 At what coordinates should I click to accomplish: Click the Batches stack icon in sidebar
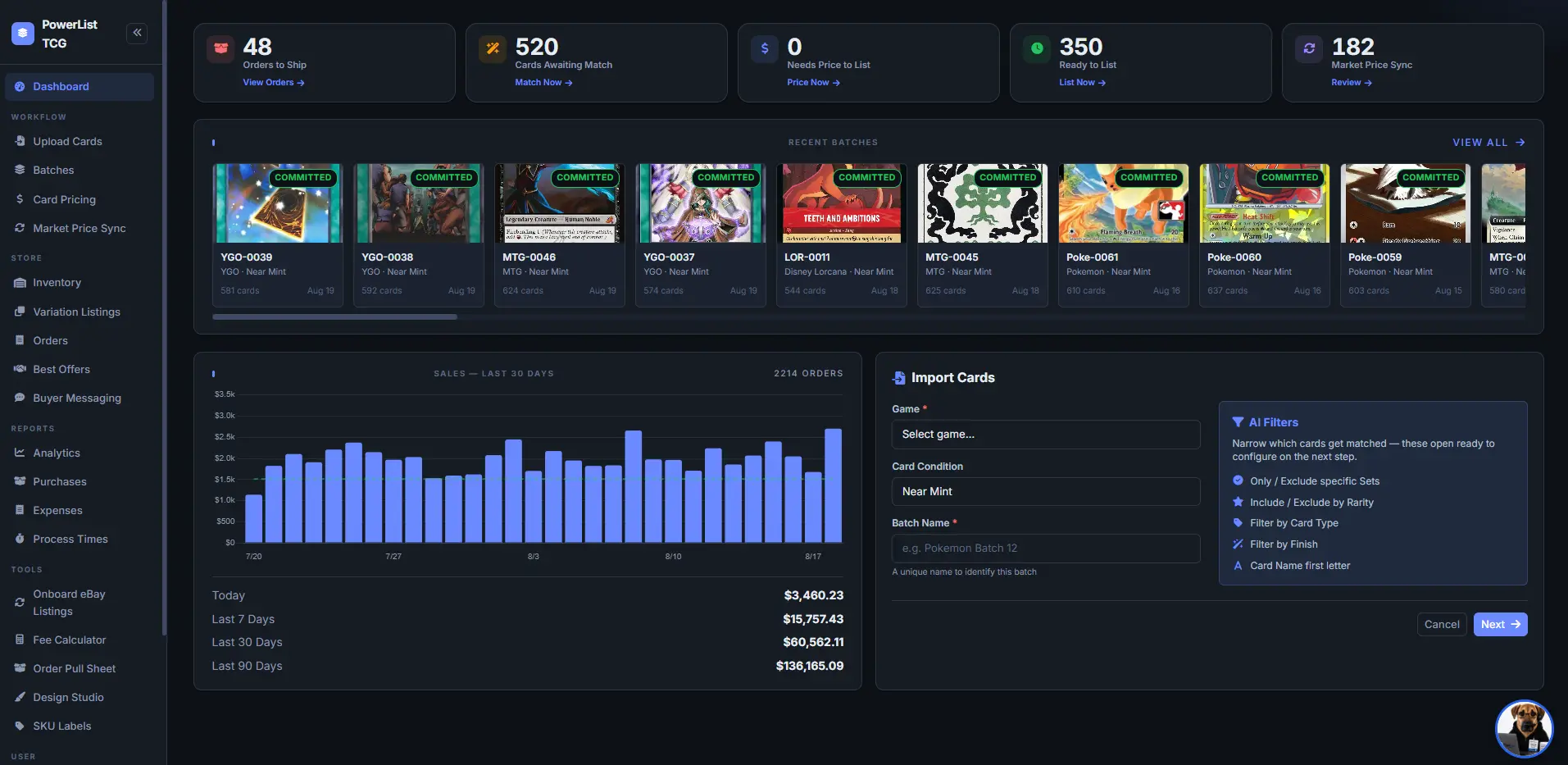pyautogui.click(x=20, y=170)
